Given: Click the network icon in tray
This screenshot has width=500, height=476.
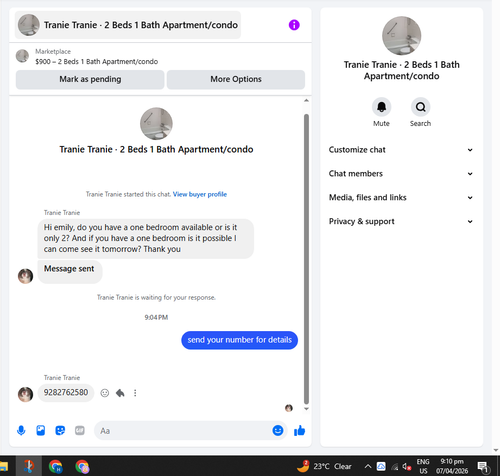Looking at the screenshot, I should (395, 467).
